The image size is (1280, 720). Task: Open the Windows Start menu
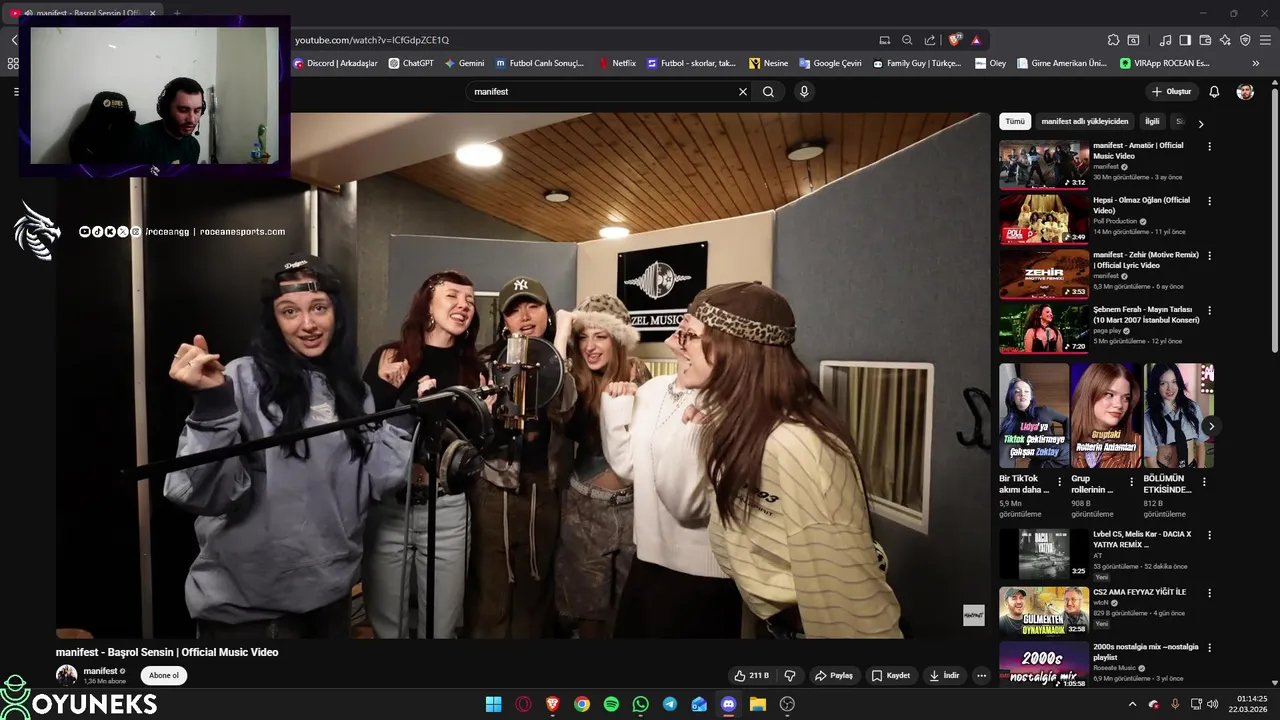493,704
